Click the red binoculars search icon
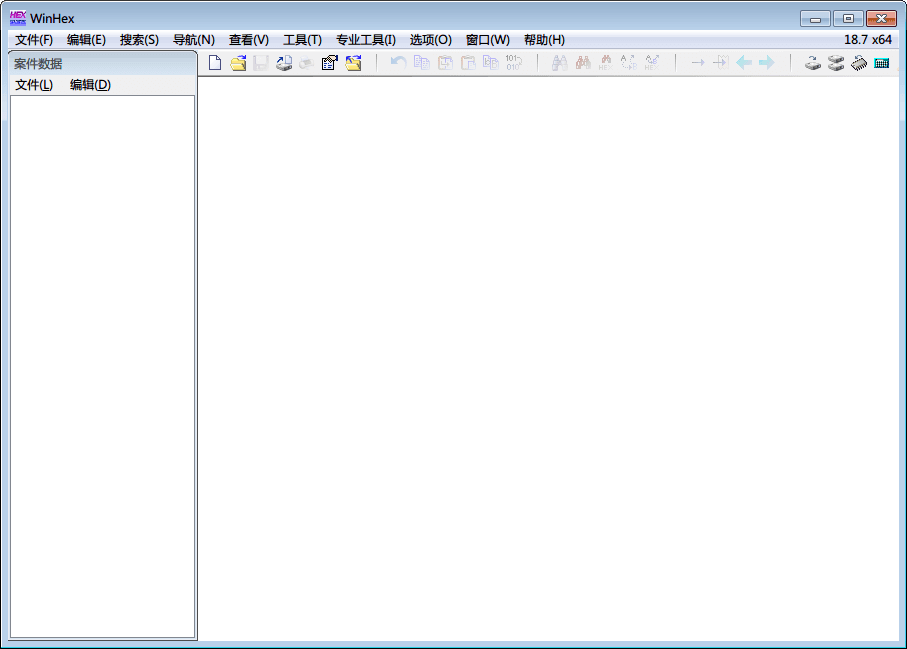This screenshot has height=649, width=907. click(582, 62)
